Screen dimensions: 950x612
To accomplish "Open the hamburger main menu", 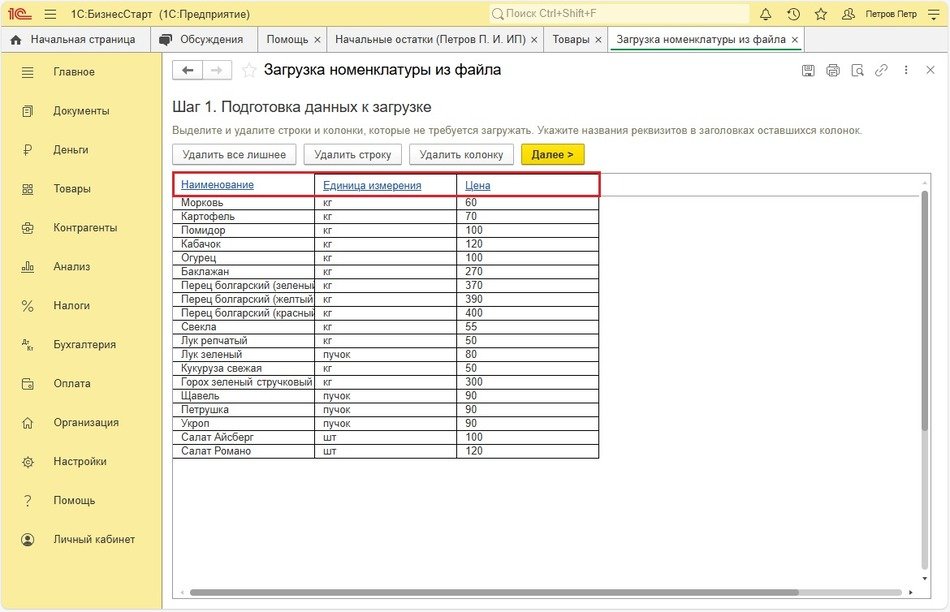I will 50,14.
